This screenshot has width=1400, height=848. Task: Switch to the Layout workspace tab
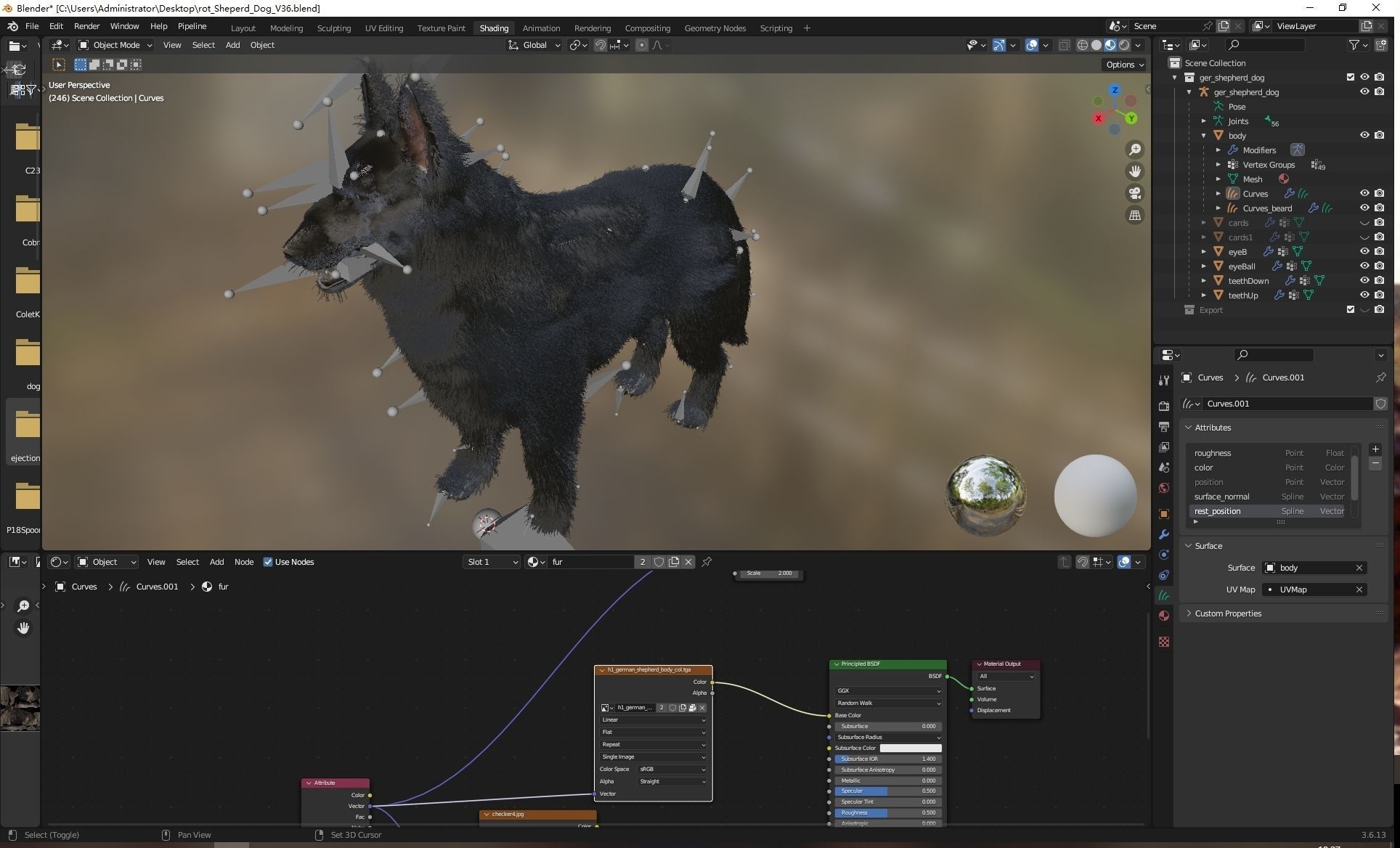click(243, 28)
